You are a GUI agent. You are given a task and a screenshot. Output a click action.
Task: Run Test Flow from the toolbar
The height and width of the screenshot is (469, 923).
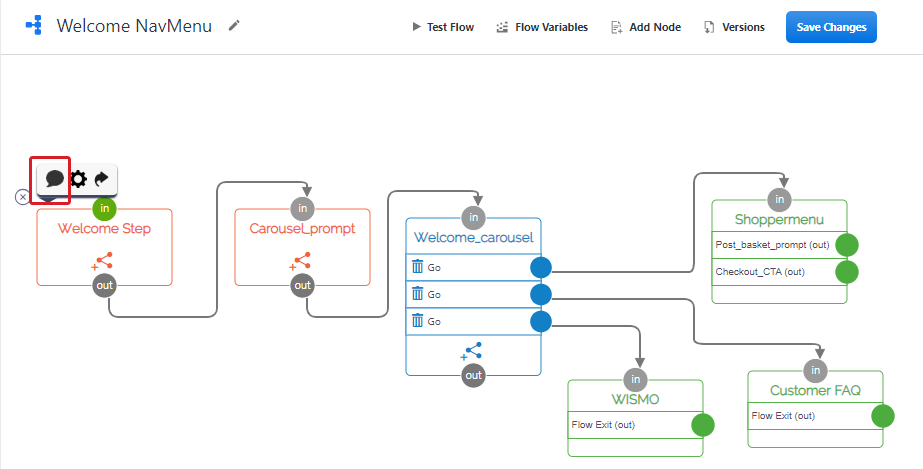tap(443, 27)
